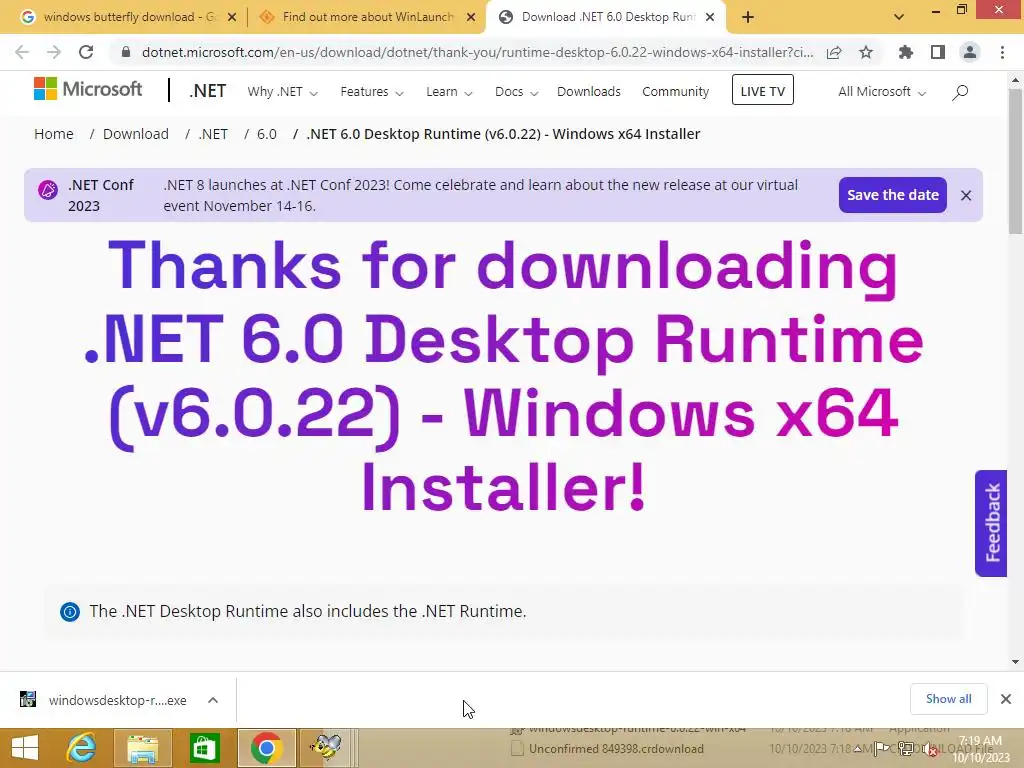Open Windows Store from taskbar

pos(204,748)
